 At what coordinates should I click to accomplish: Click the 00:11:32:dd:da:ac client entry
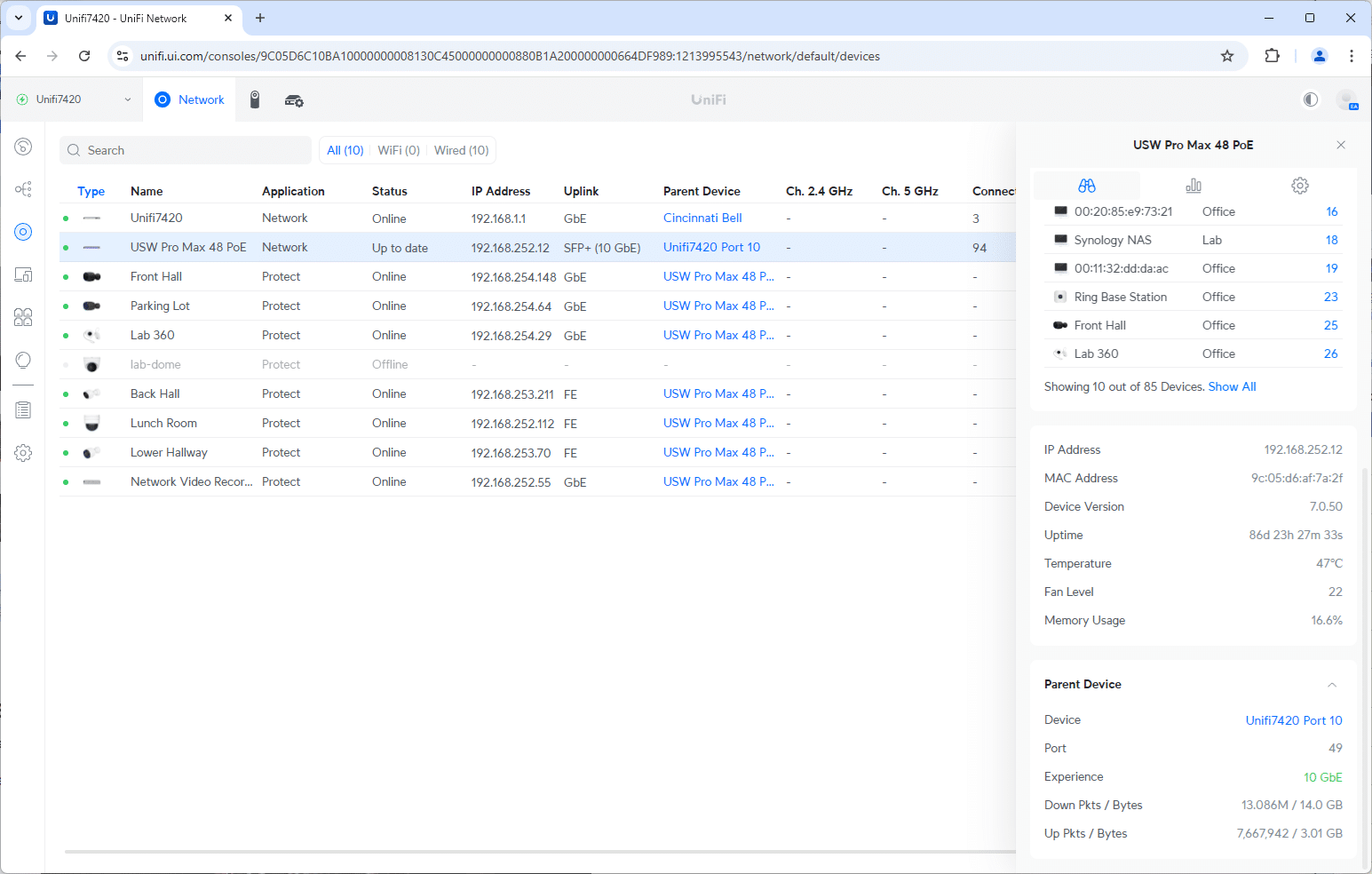tap(1122, 268)
